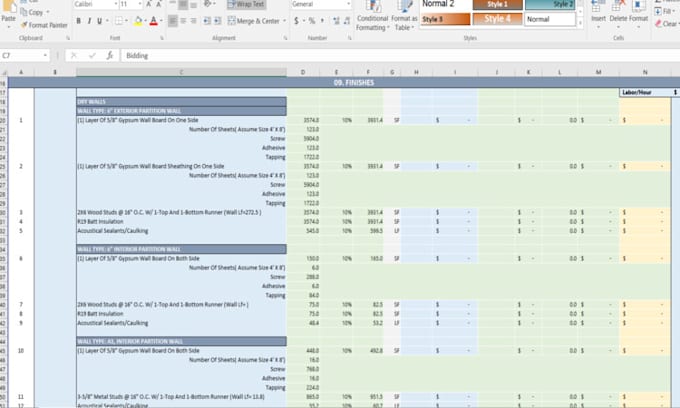The width and height of the screenshot is (680, 408).
Task: Apply the Style 2 cell style
Action: pos(550,4)
